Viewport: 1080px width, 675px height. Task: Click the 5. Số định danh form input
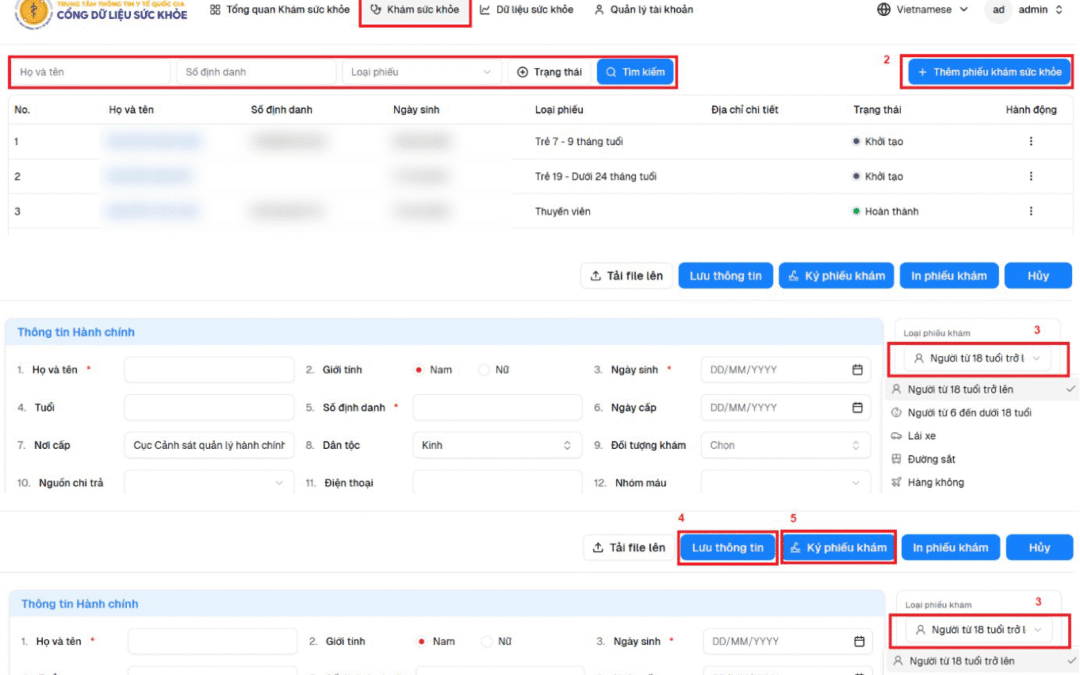(x=497, y=408)
